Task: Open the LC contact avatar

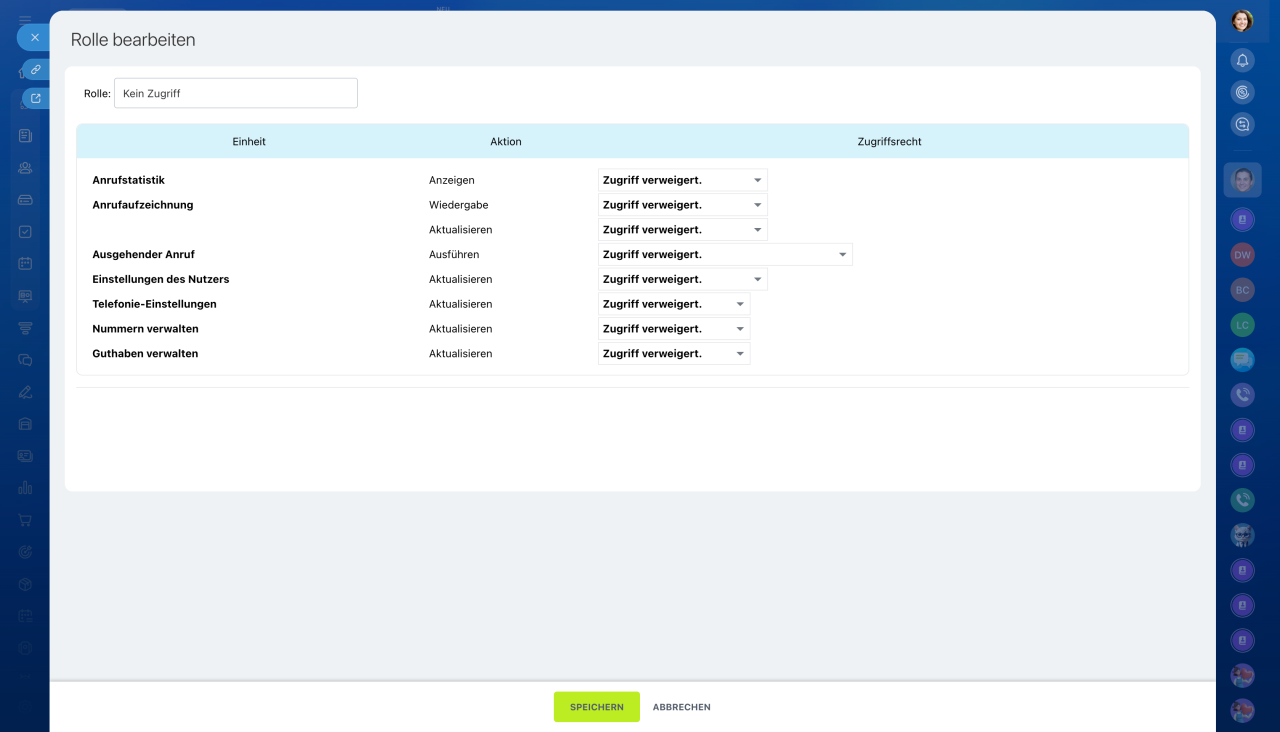Action: click(1242, 325)
